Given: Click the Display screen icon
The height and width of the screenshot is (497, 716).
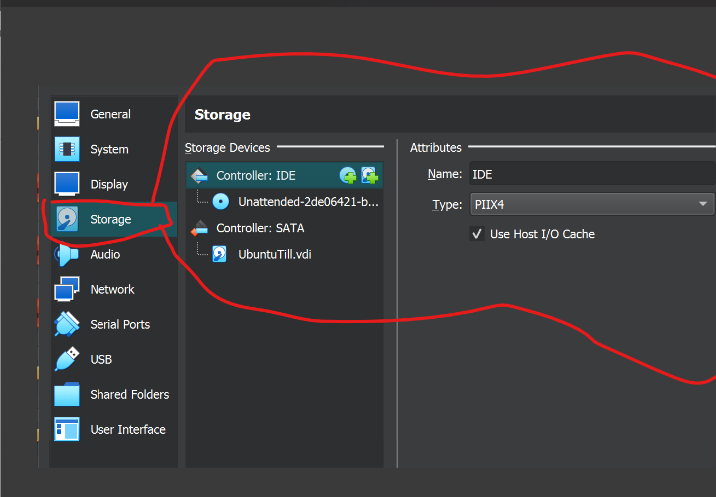Looking at the screenshot, I should pos(67,184).
